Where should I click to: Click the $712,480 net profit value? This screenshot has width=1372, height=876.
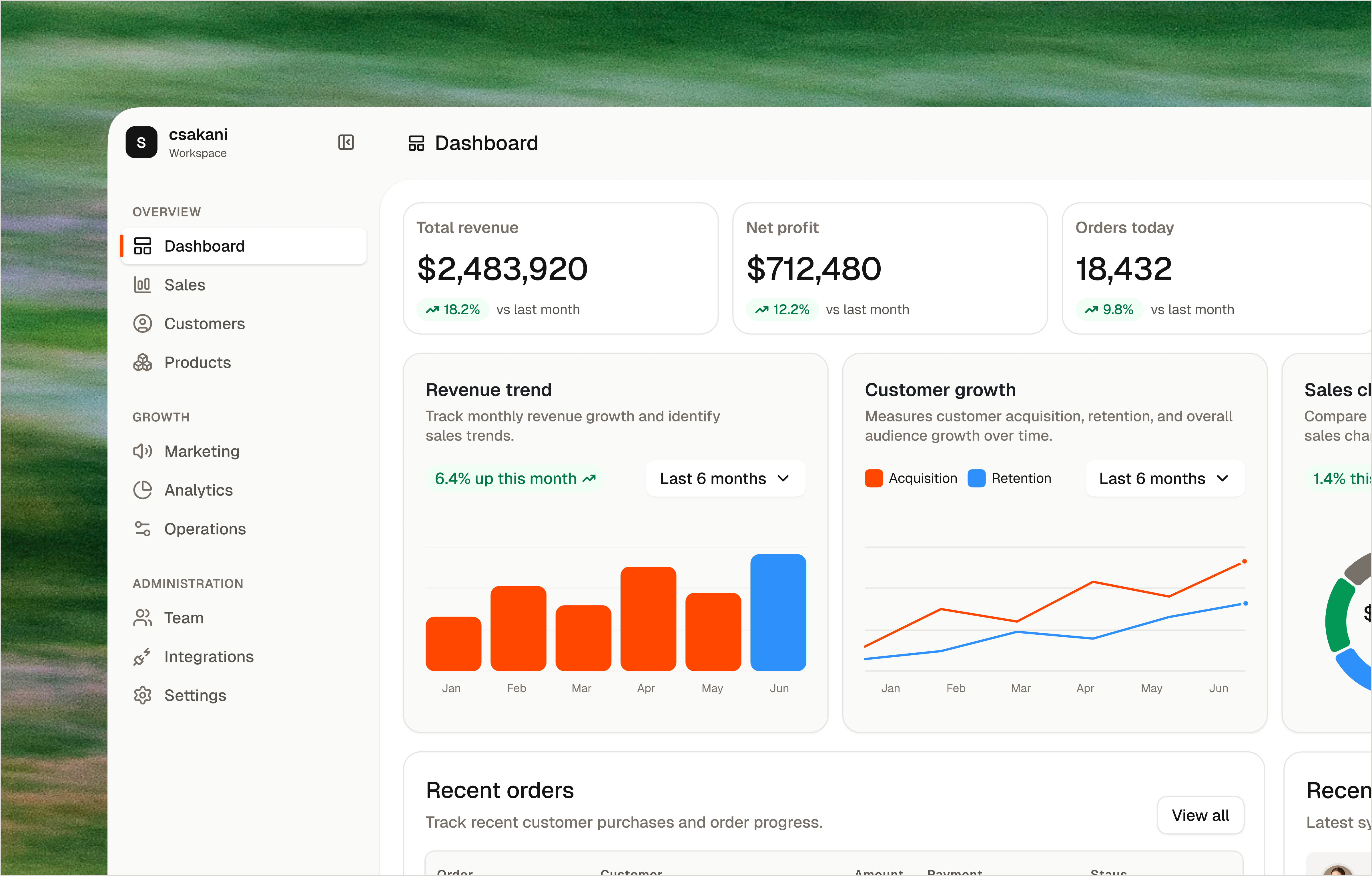coord(814,269)
